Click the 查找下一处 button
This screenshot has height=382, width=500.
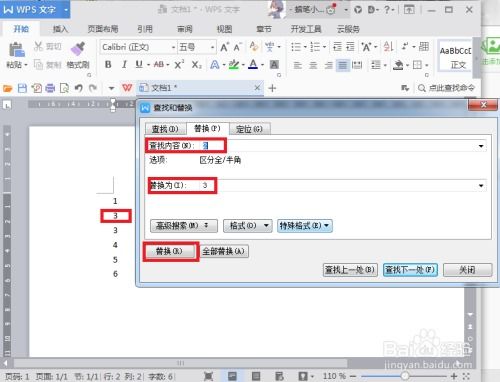coord(410,269)
